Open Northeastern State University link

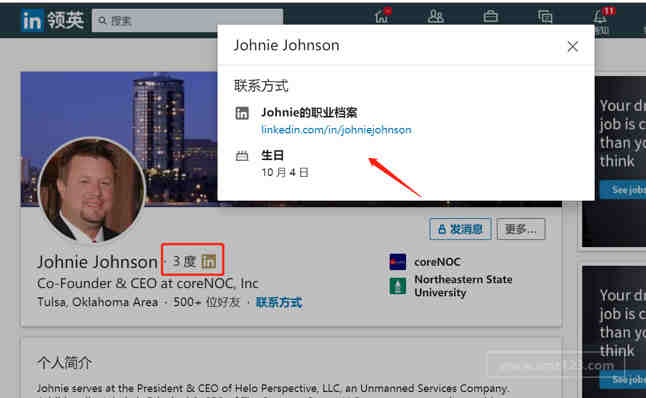(x=463, y=286)
